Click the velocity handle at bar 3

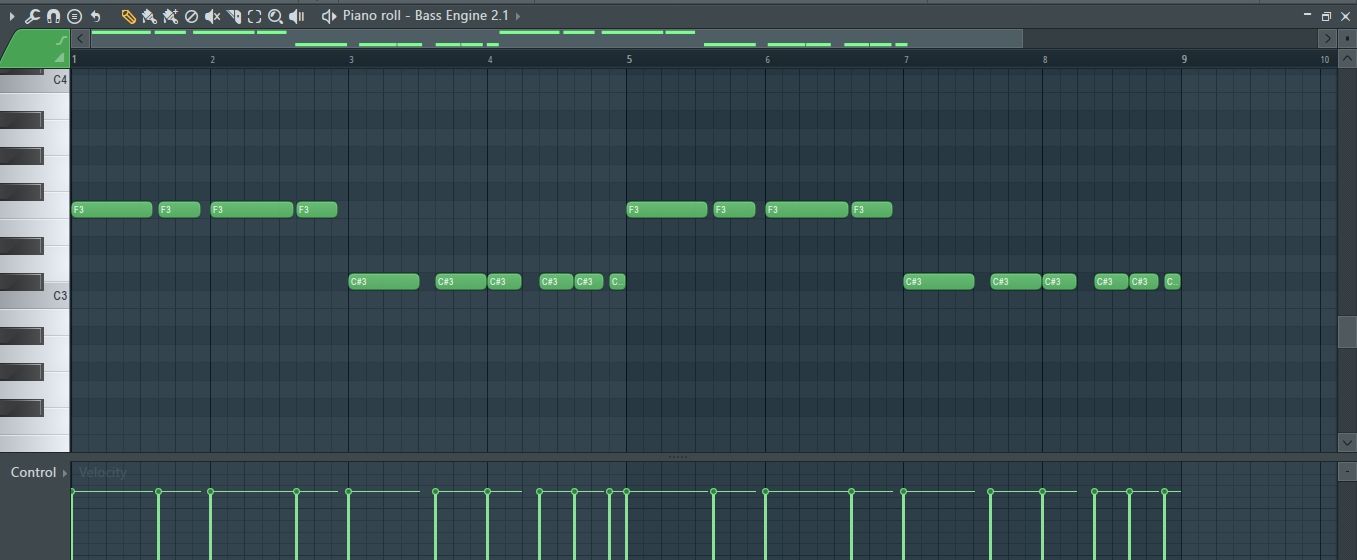(348, 491)
